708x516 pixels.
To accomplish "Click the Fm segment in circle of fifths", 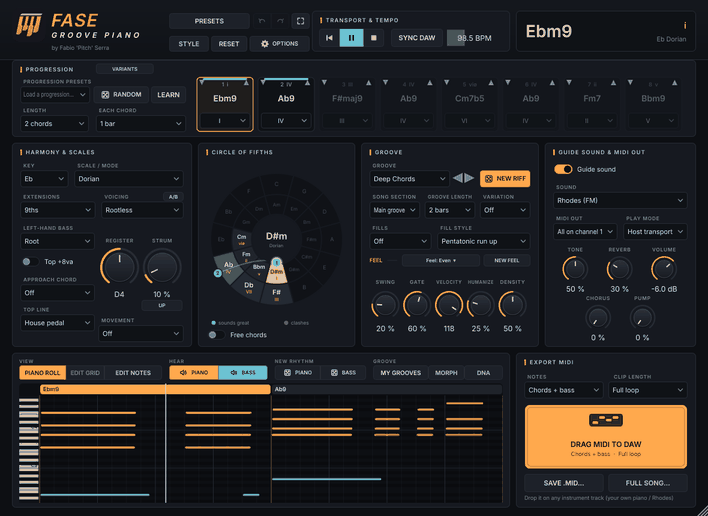I will coord(246,256).
